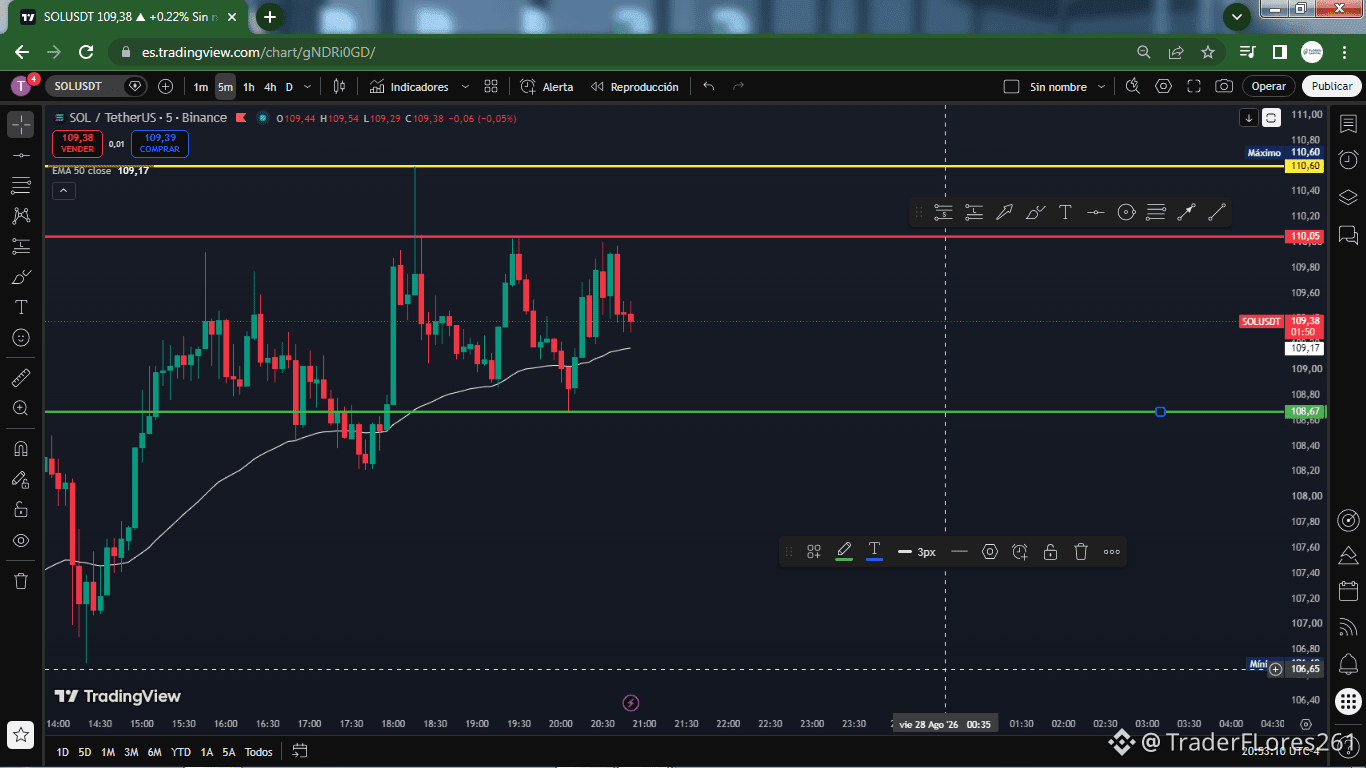This screenshot has width=1366, height=768.
Task: Select the ruler measure tool
Action: click(20, 378)
